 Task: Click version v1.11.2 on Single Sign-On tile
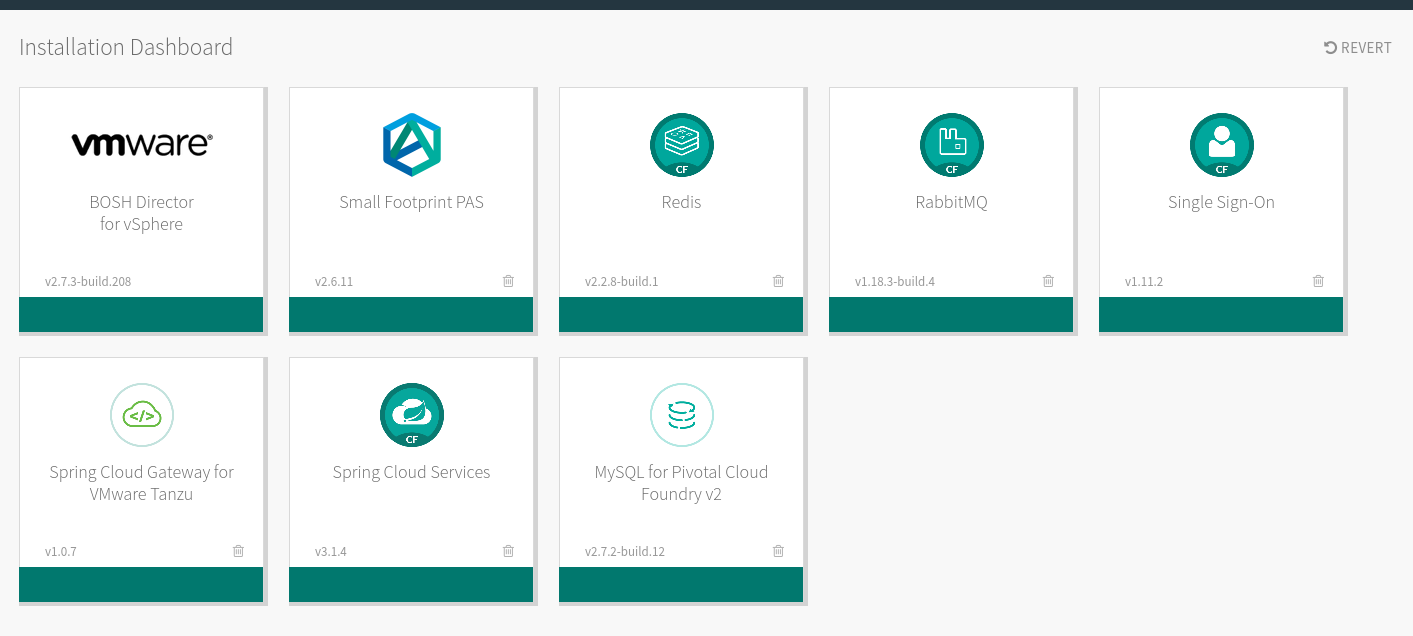(1144, 282)
